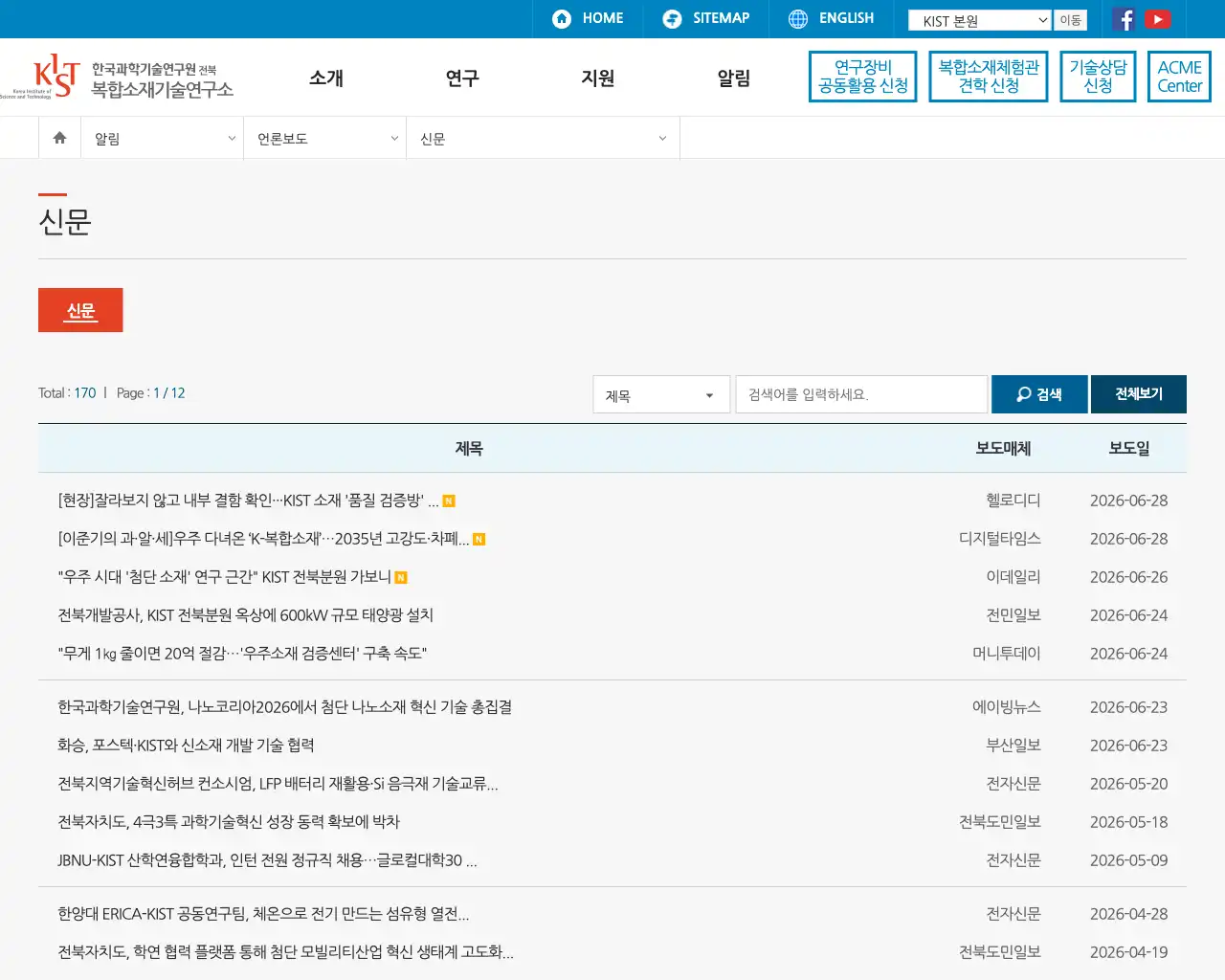Click the new-post badge on 디지털타임스 article
The image size is (1225, 980).
click(479, 539)
